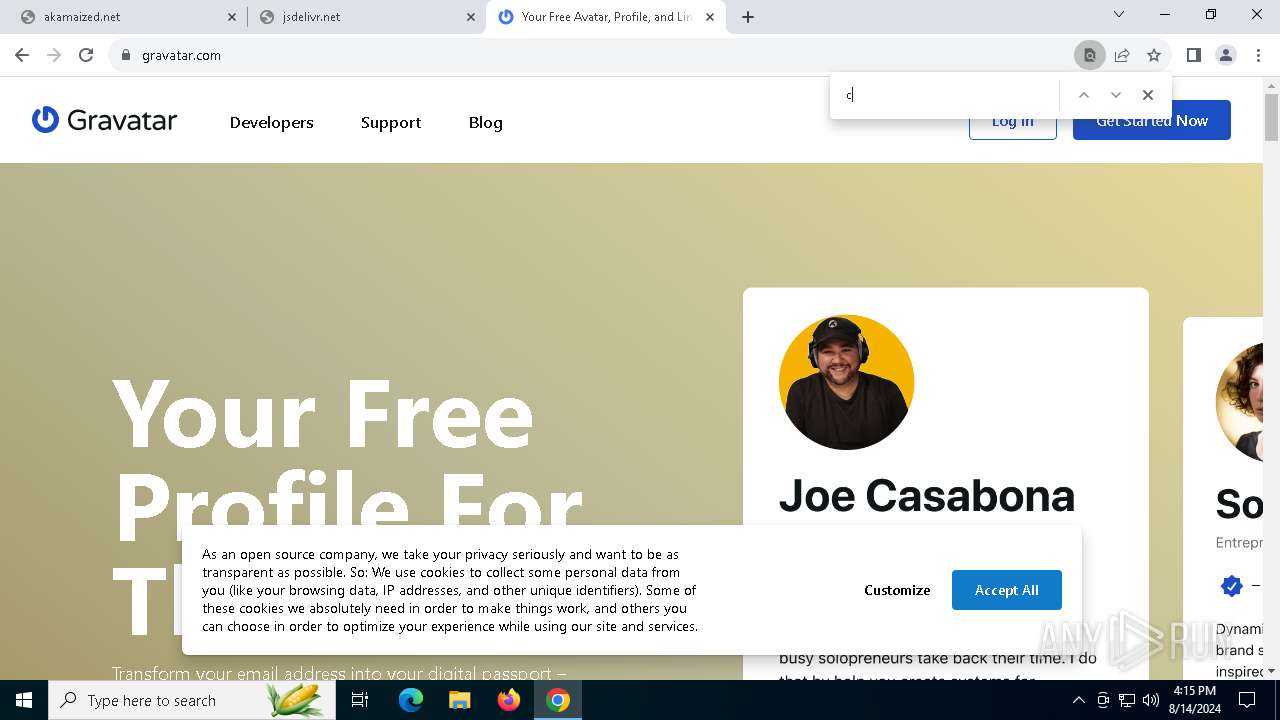1280x720 pixels.
Task: Click Joe Casabona's profile photo
Action: pos(846,382)
